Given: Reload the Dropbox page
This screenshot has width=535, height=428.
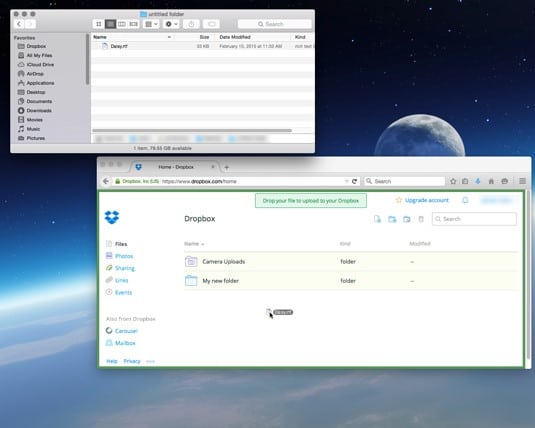Looking at the screenshot, I should tap(355, 181).
